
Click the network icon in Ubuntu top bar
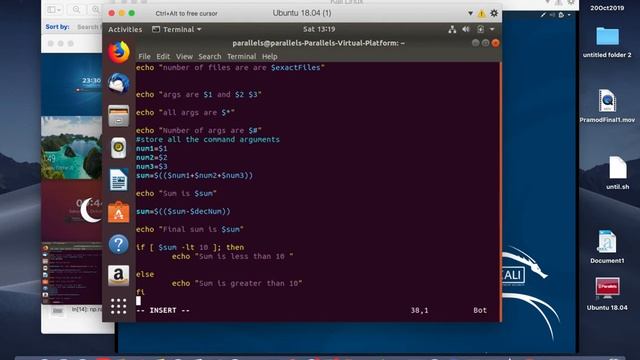click(452, 29)
